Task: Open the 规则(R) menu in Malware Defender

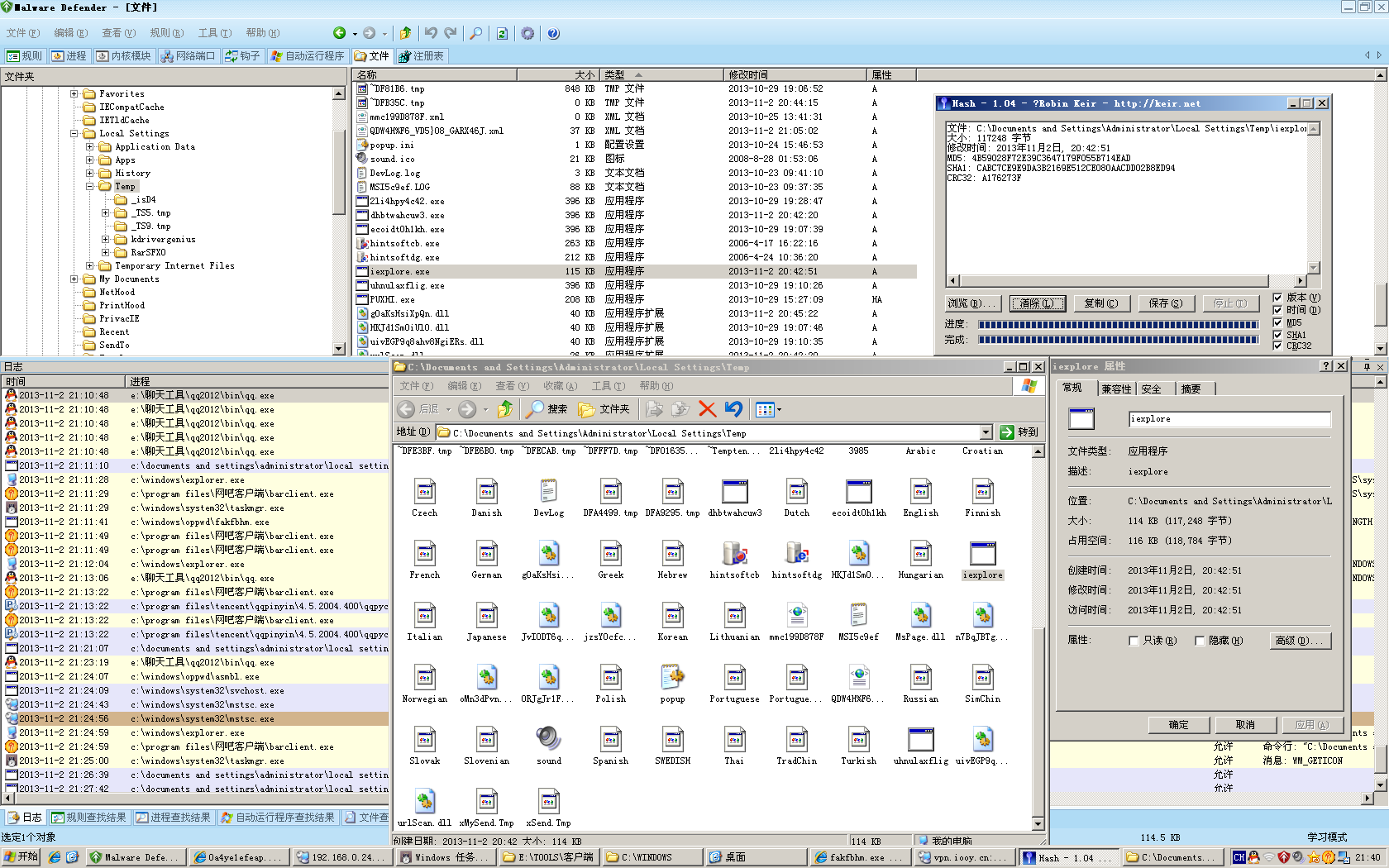Action: click(x=166, y=33)
